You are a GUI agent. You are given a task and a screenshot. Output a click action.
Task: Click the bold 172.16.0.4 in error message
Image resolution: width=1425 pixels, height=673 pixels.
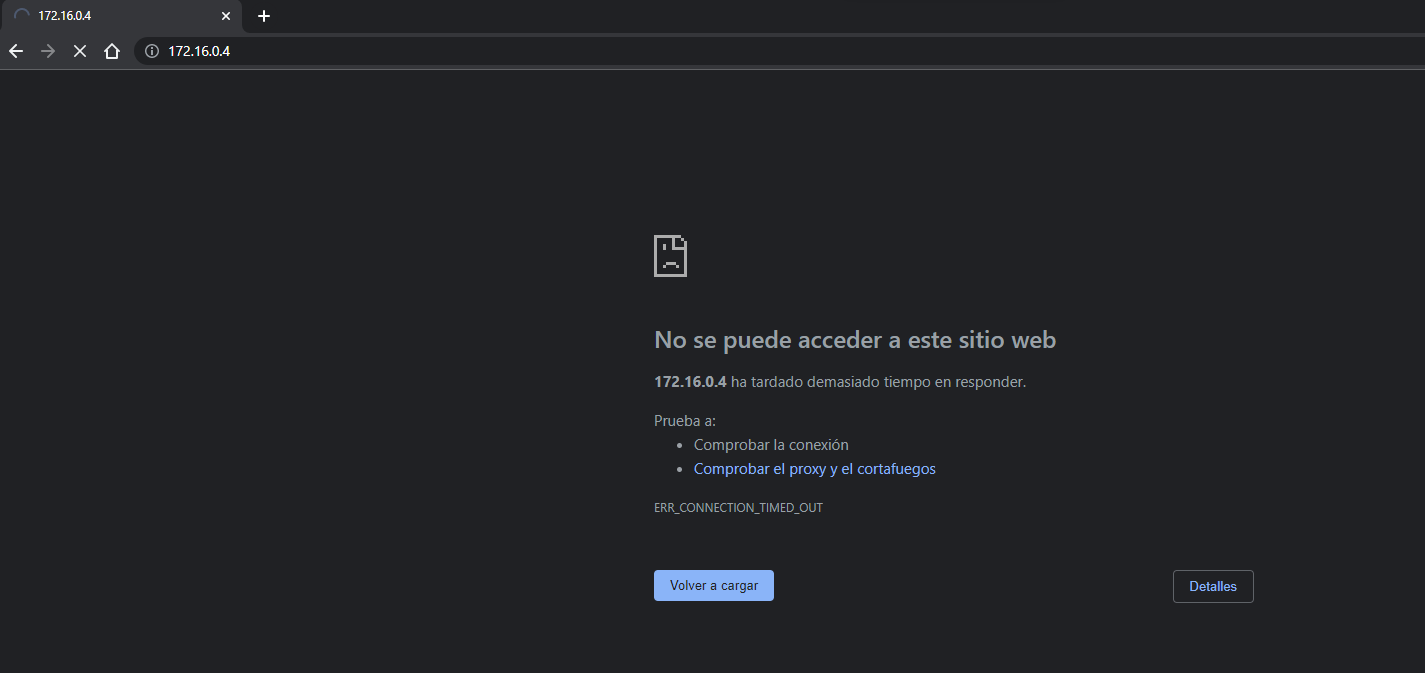pyautogui.click(x=690, y=382)
